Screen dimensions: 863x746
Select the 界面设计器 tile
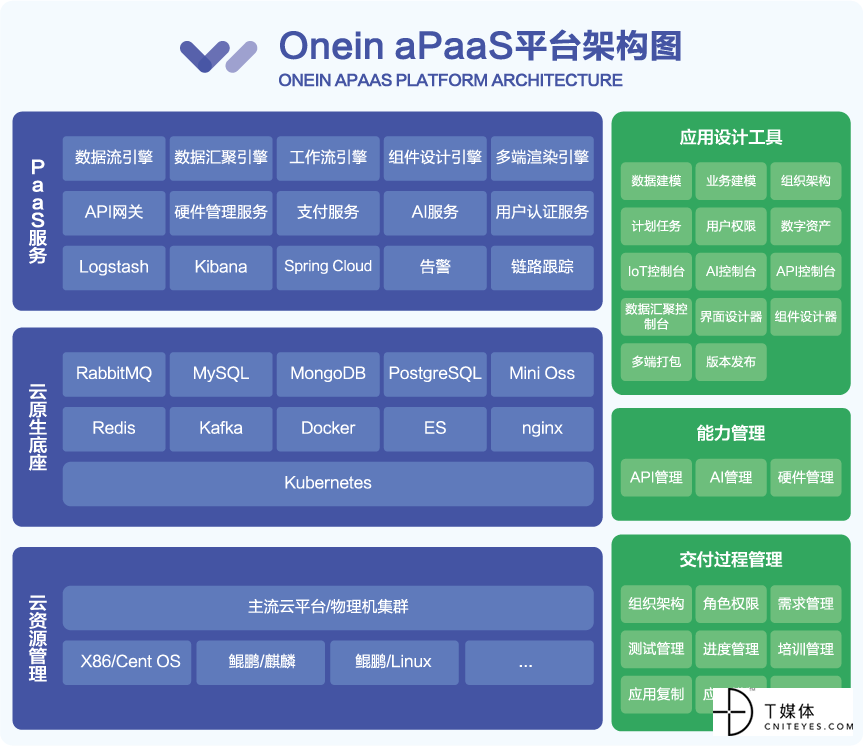[x=731, y=317]
